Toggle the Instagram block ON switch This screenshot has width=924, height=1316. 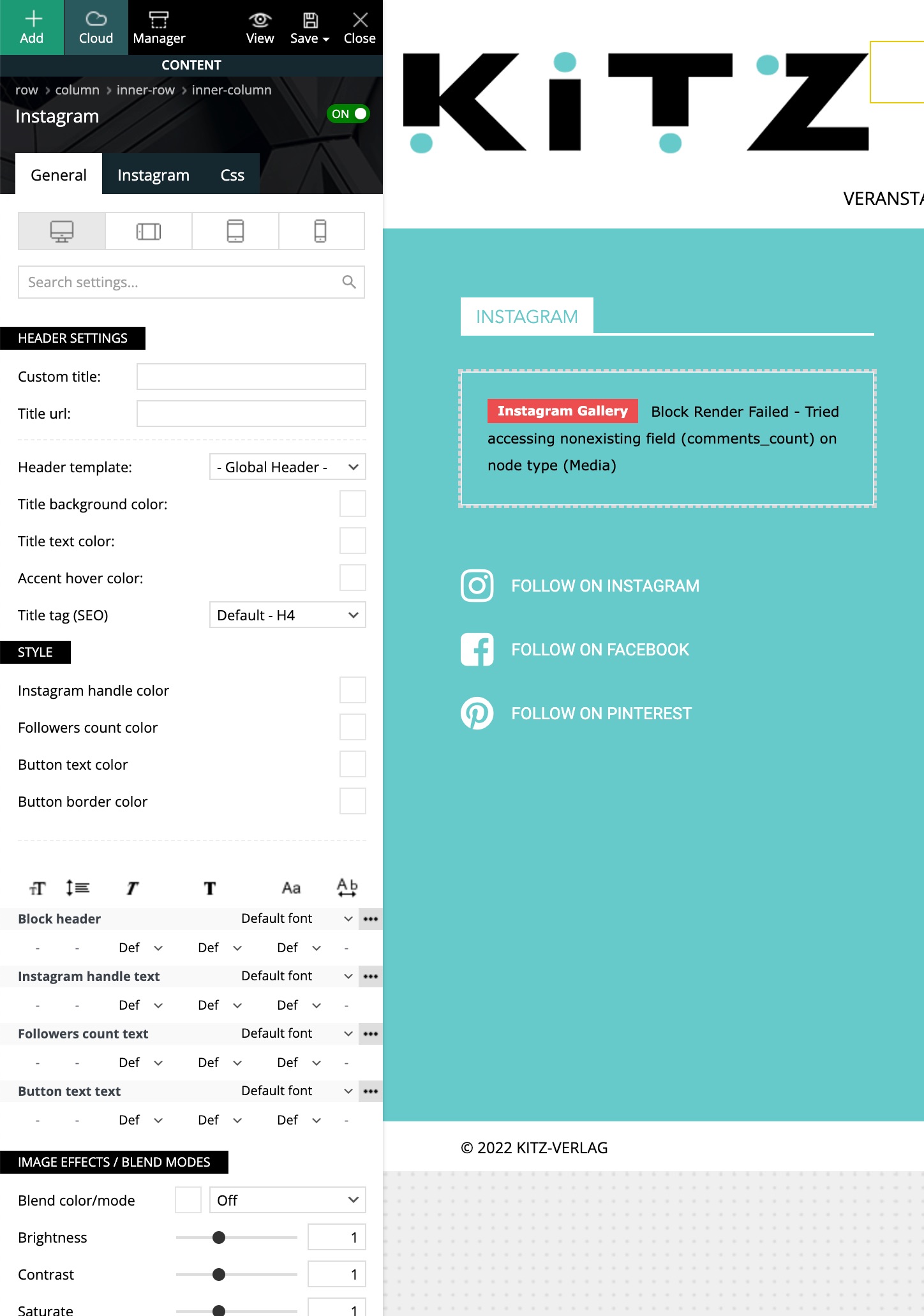point(348,114)
